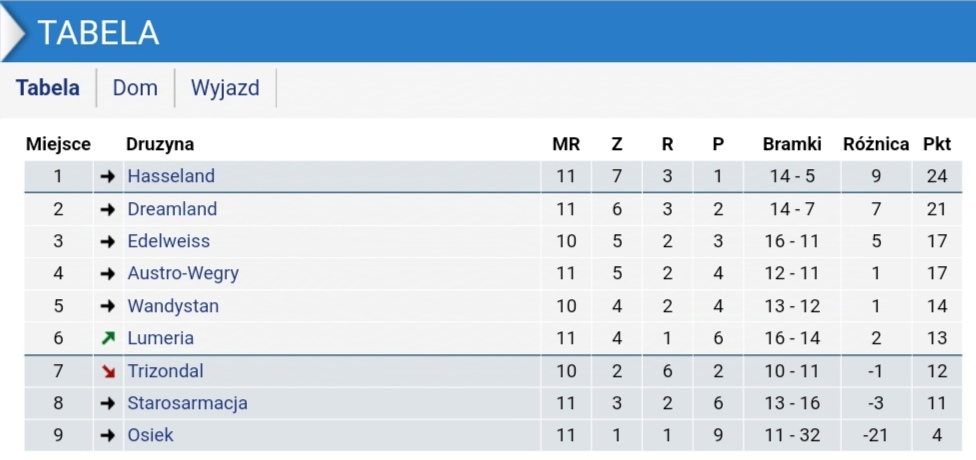Image resolution: width=976 pixels, height=460 pixels.
Task: Switch to the Dom tab
Action: point(135,88)
